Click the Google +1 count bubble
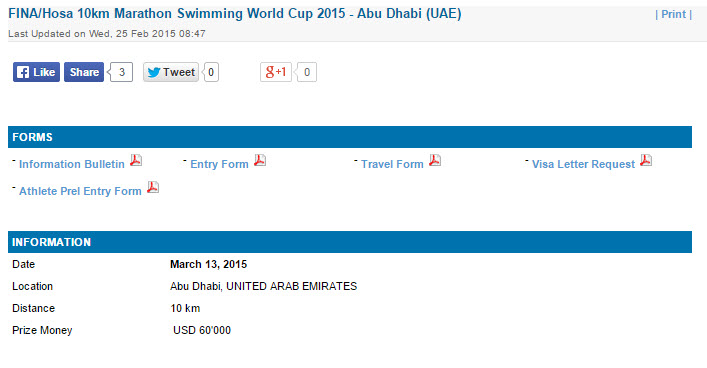This screenshot has height=368, width=707. click(x=306, y=72)
